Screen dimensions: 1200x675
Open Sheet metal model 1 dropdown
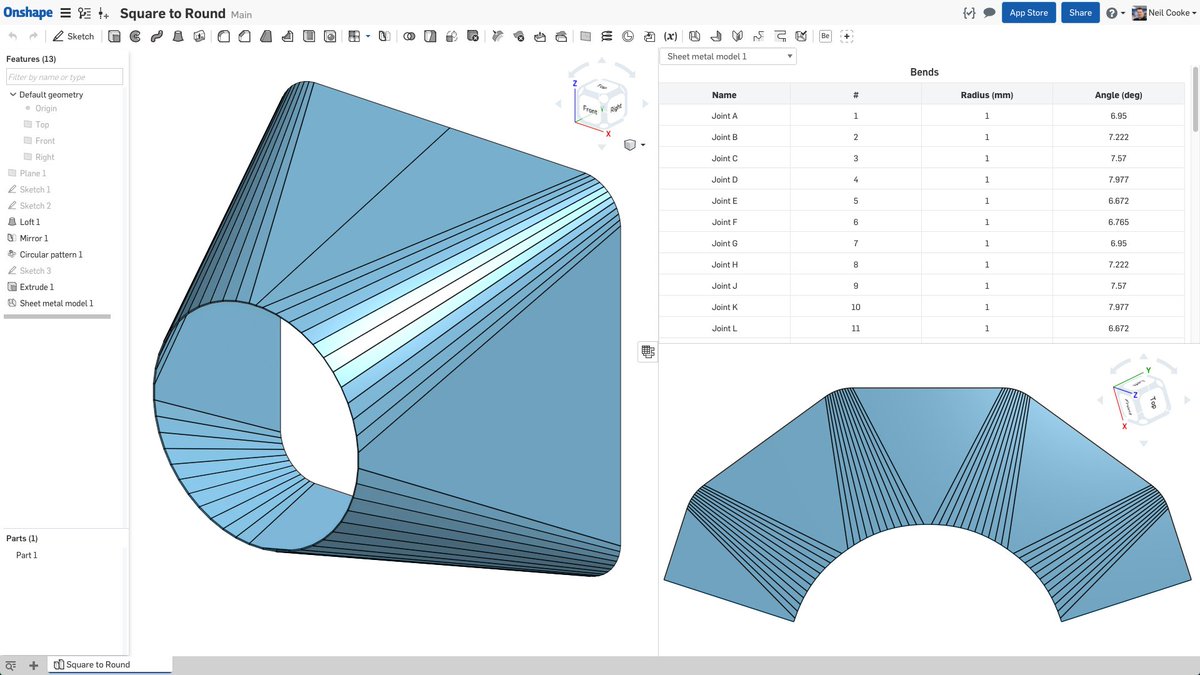pyautogui.click(x=728, y=57)
